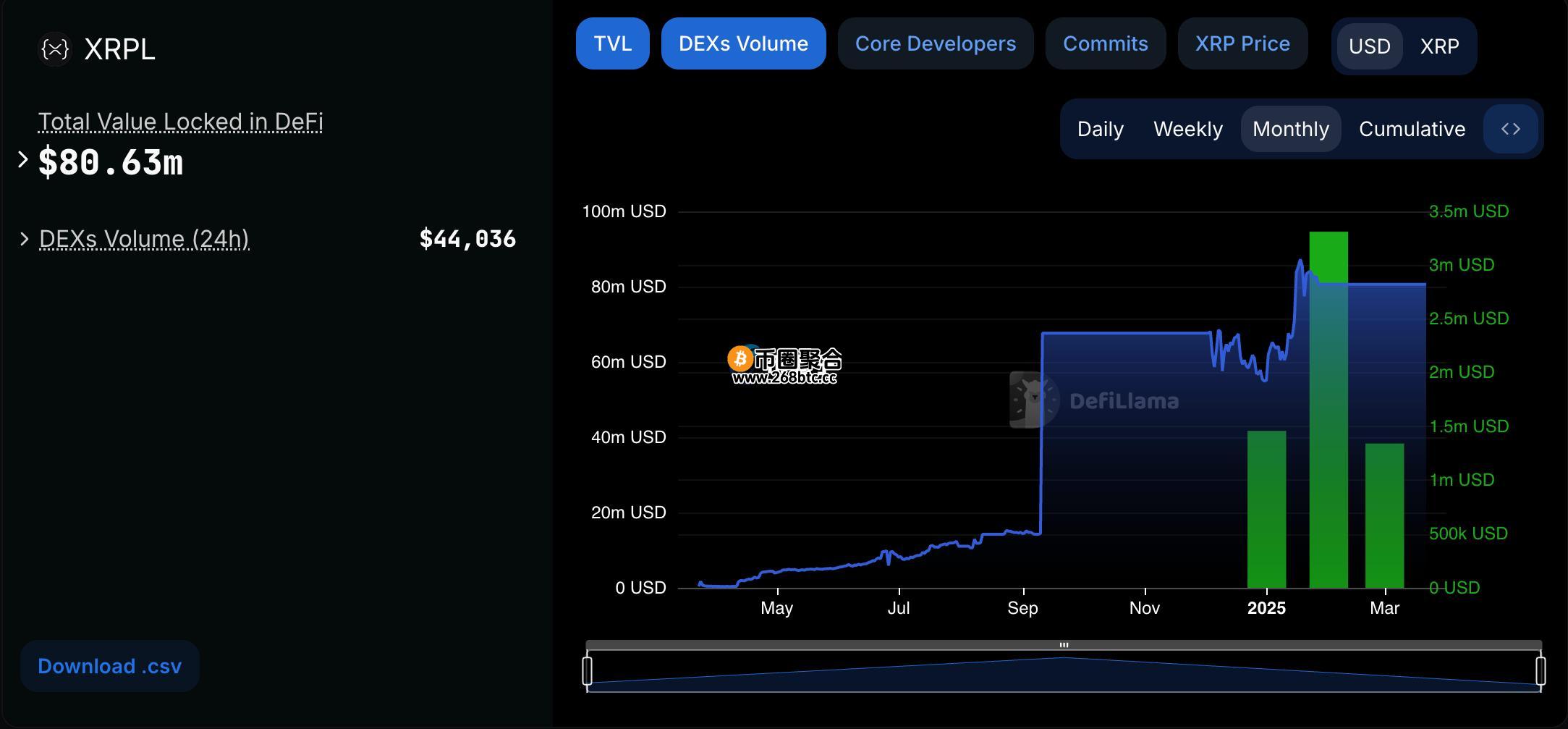The image size is (1568, 729).
Task: Click the left range slider handle
Action: click(x=588, y=670)
